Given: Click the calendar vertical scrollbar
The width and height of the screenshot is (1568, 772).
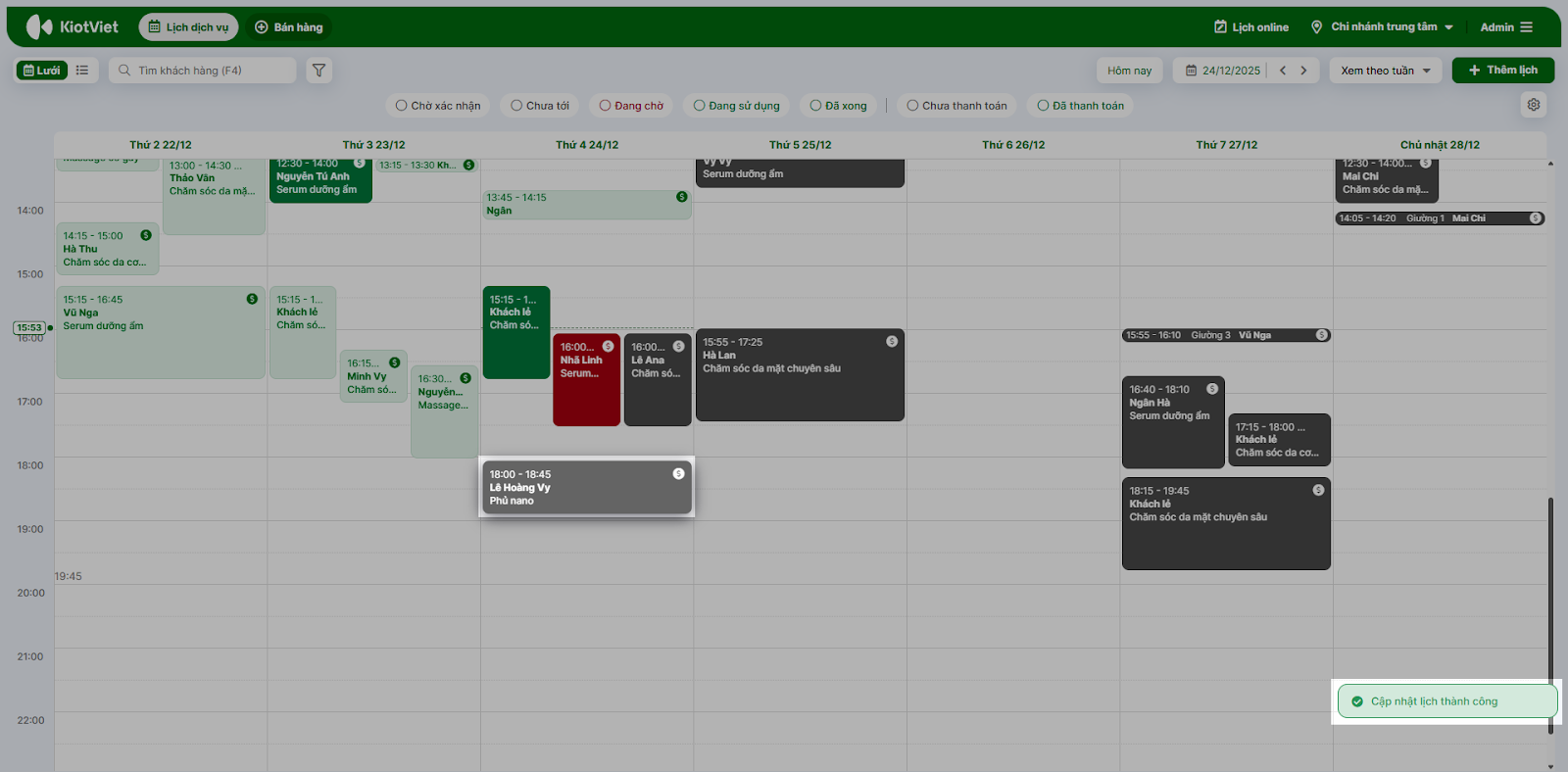Looking at the screenshot, I should tap(1550, 615).
